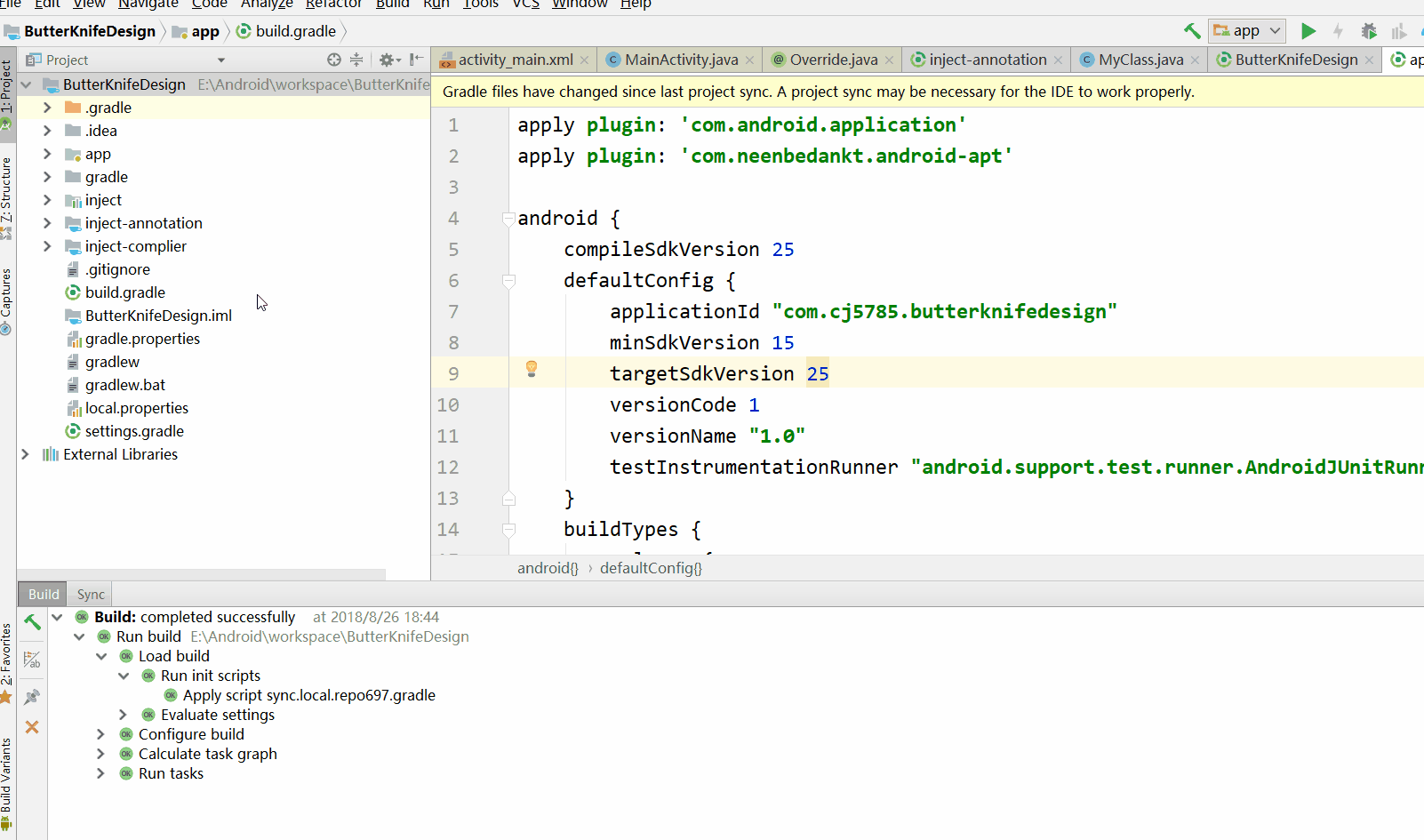Fold the android block at line 4
Viewport: 1424px width, 840px height.
coord(508,218)
